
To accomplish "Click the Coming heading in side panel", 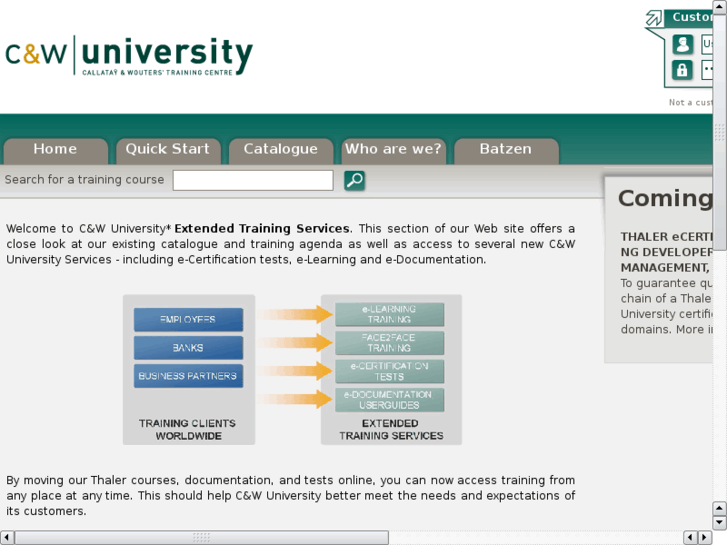I will [x=665, y=199].
